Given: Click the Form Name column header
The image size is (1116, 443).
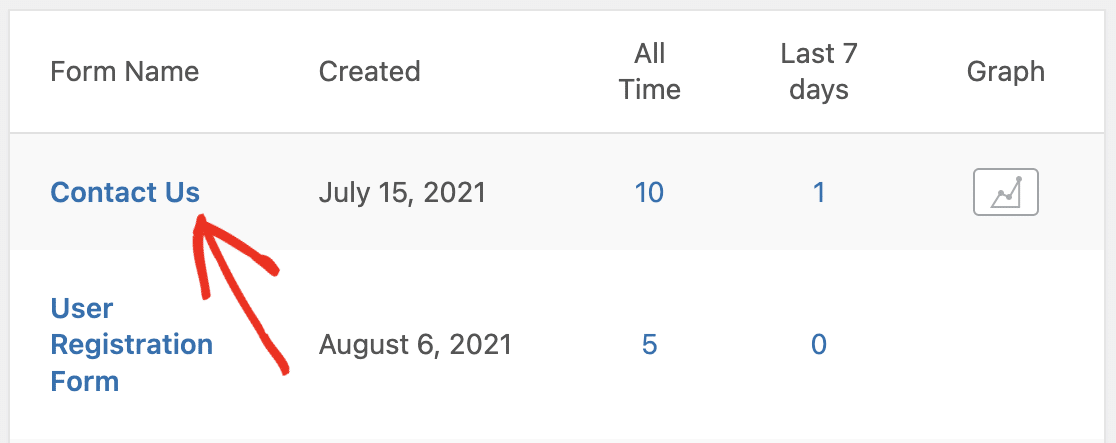Looking at the screenshot, I should coord(125,71).
